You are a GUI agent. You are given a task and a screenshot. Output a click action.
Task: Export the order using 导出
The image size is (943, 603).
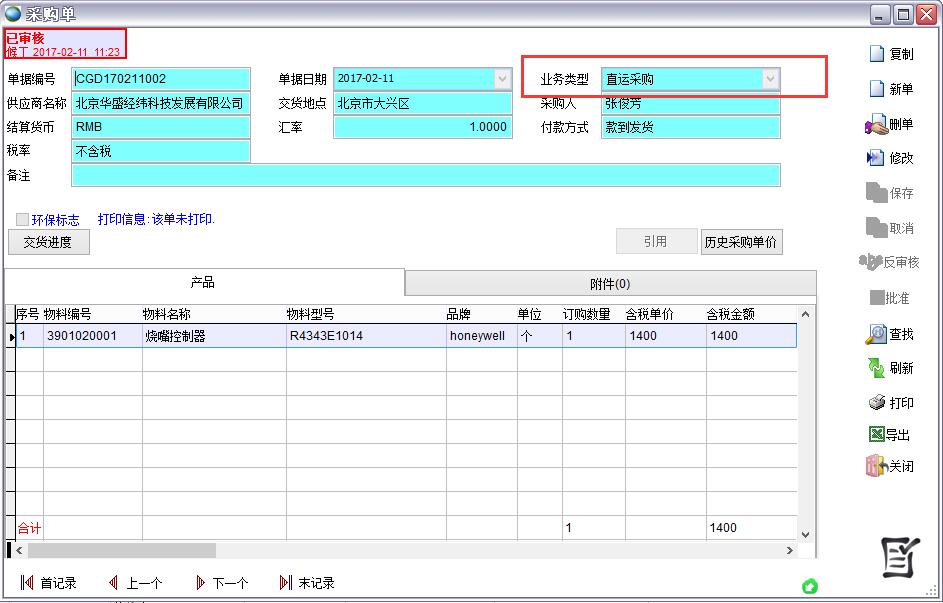876,434
